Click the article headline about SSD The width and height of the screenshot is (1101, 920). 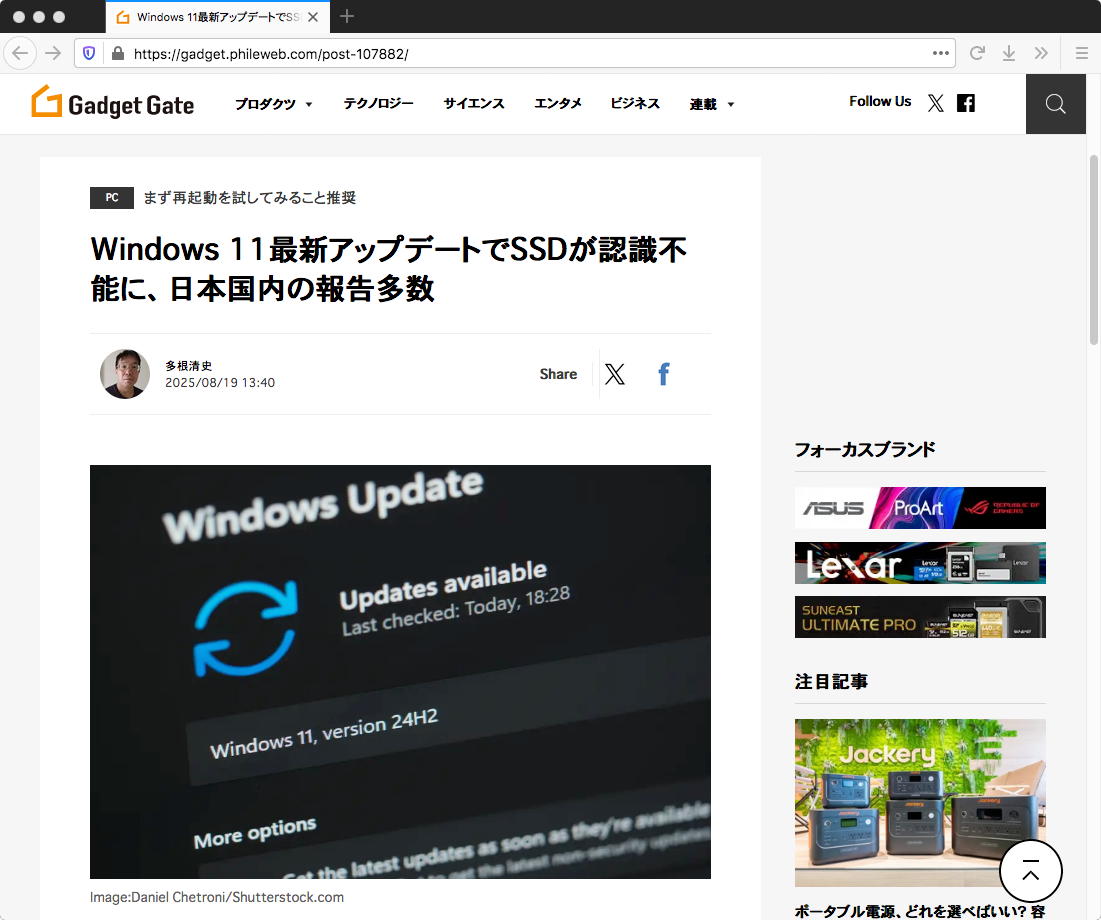(x=388, y=268)
